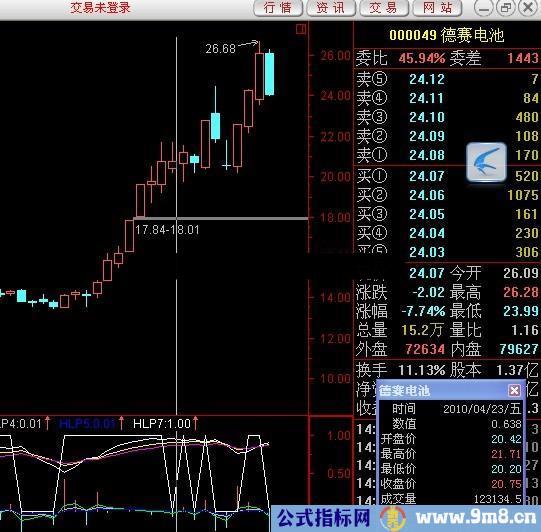Image resolution: width=541 pixels, height=532 pixels.
Task: Click 收盘价 value 20.75 in popup
Action: pyautogui.click(x=506, y=483)
